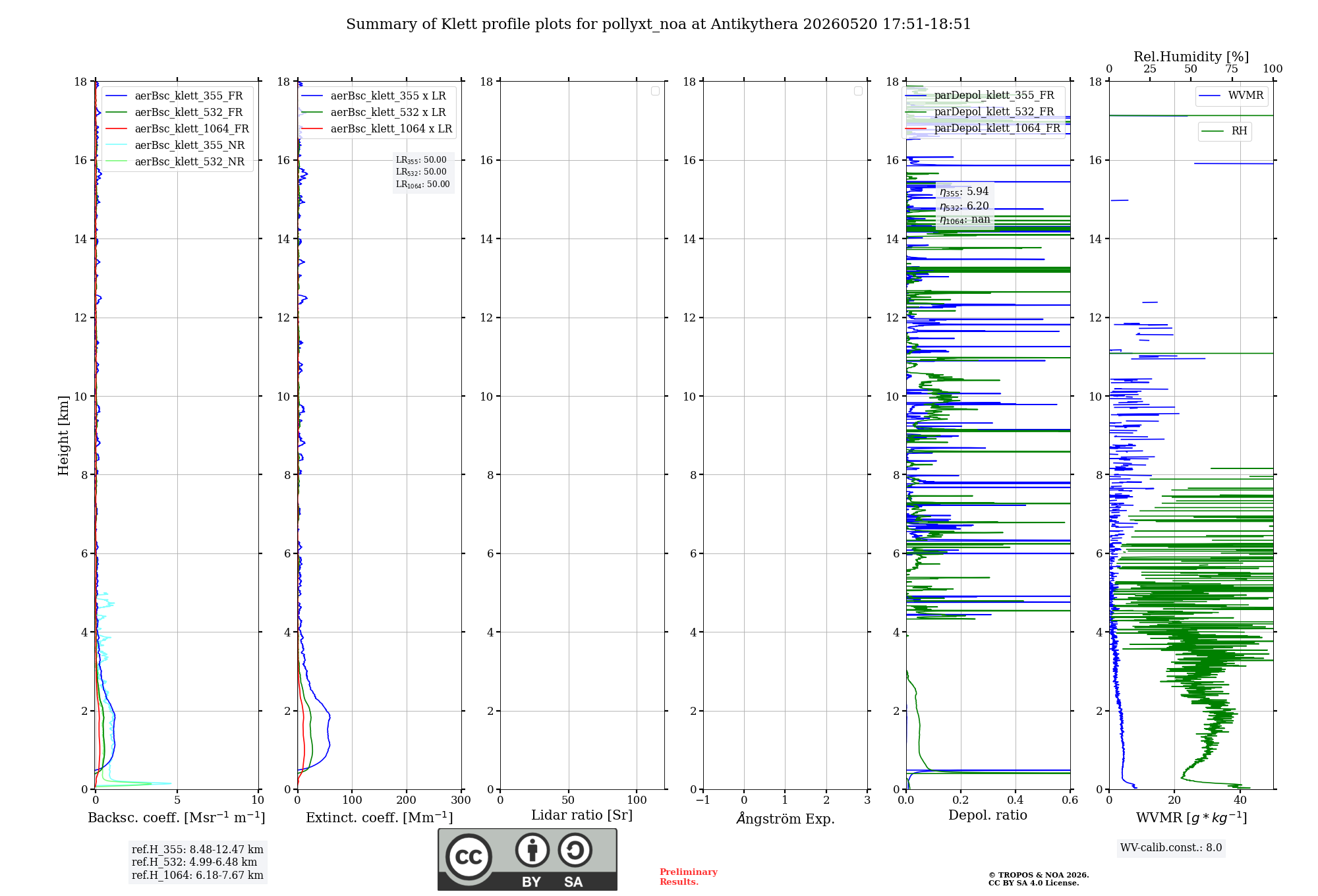Click the Rel.Humidity [%] top axis label
The image size is (1318, 896).
point(1191,57)
